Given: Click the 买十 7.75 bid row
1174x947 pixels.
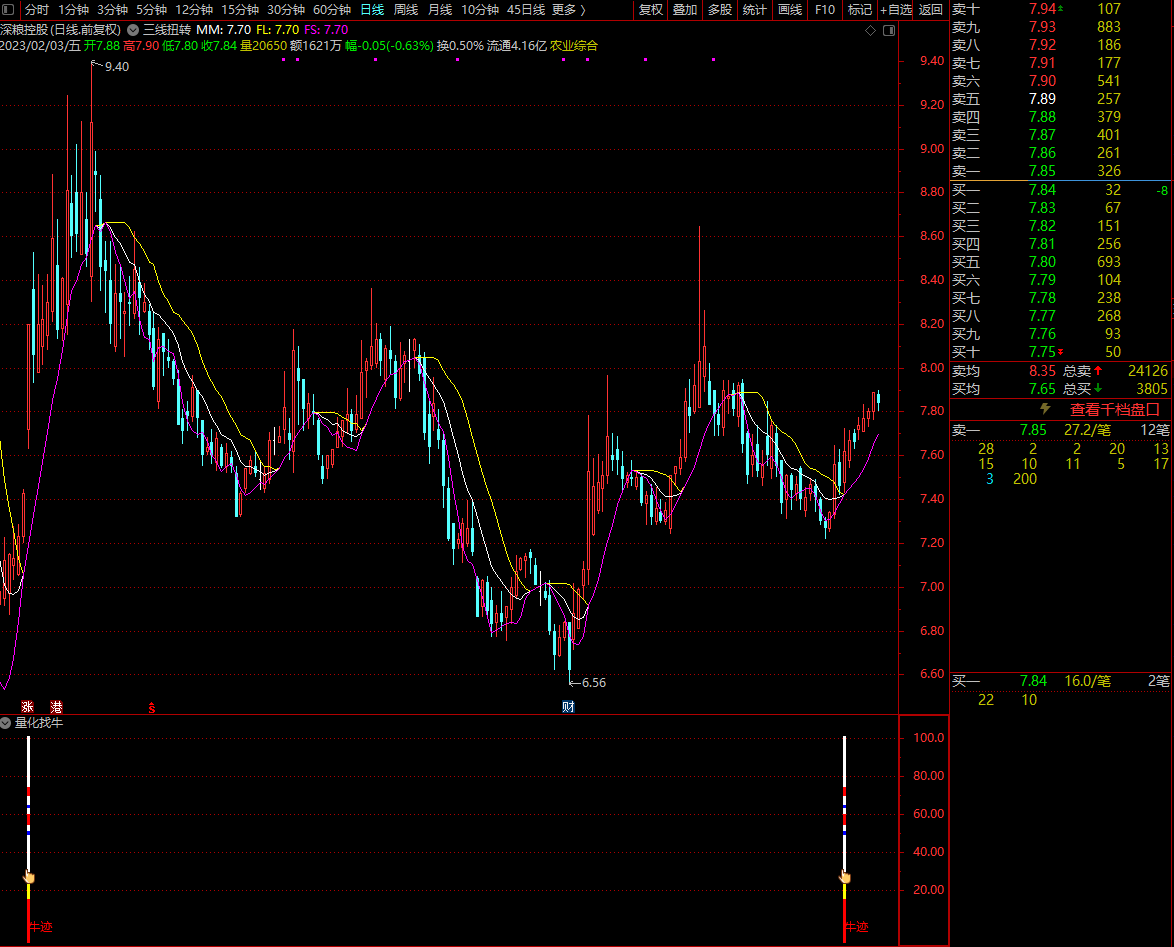Looking at the screenshot, I should click(1060, 352).
